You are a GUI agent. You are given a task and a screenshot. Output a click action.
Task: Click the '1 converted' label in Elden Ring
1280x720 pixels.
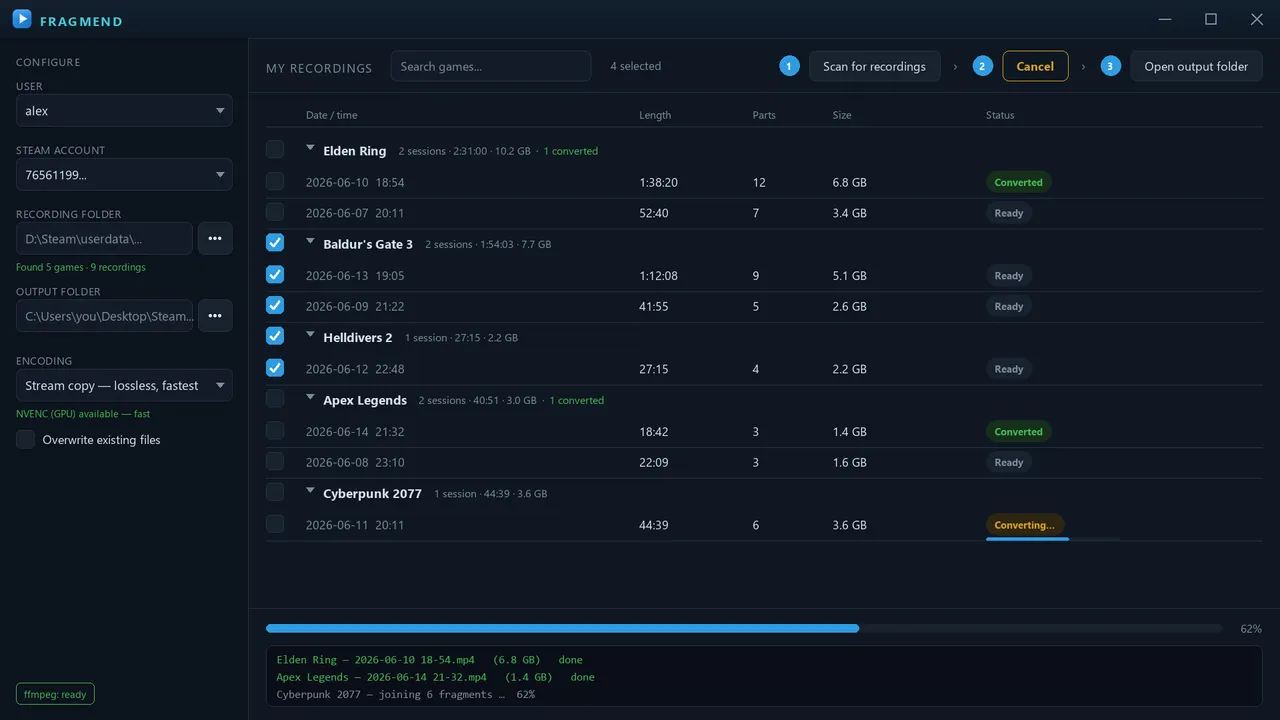[570, 151]
